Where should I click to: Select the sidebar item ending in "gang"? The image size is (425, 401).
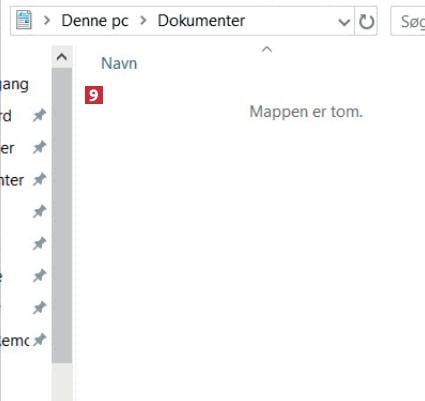pos(14,84)
